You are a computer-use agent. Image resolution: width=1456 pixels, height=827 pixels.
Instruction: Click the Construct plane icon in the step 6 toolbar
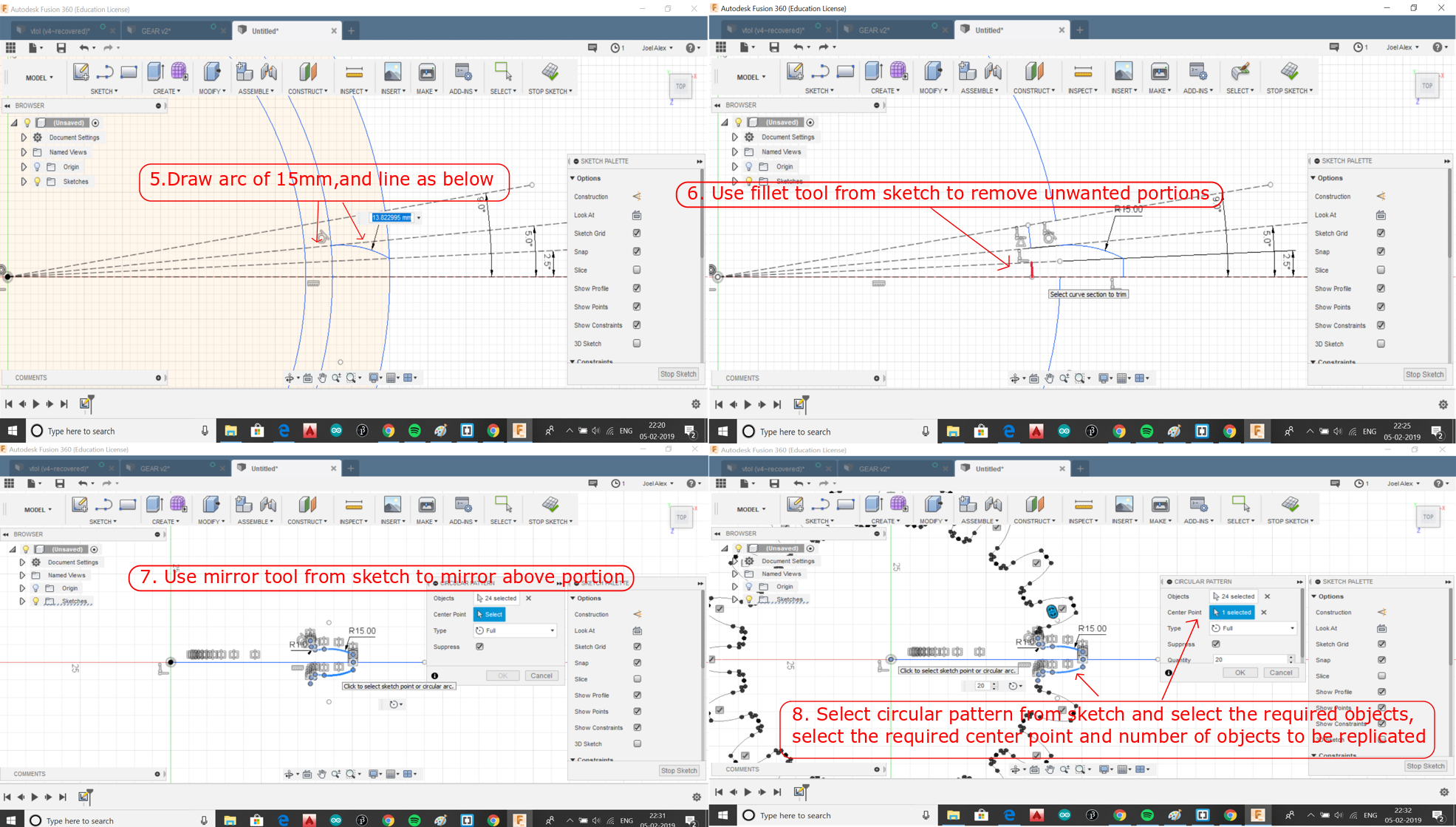[1033, 72]
